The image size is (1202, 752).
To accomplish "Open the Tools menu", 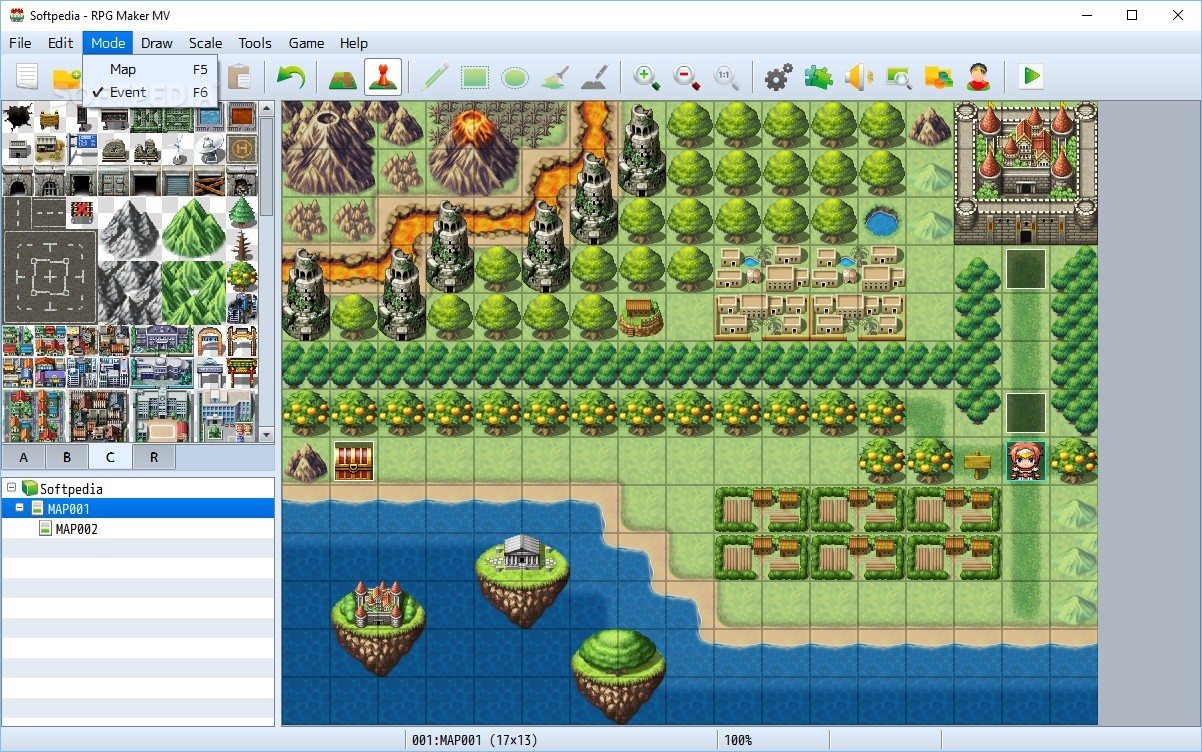I will [255, 43].
